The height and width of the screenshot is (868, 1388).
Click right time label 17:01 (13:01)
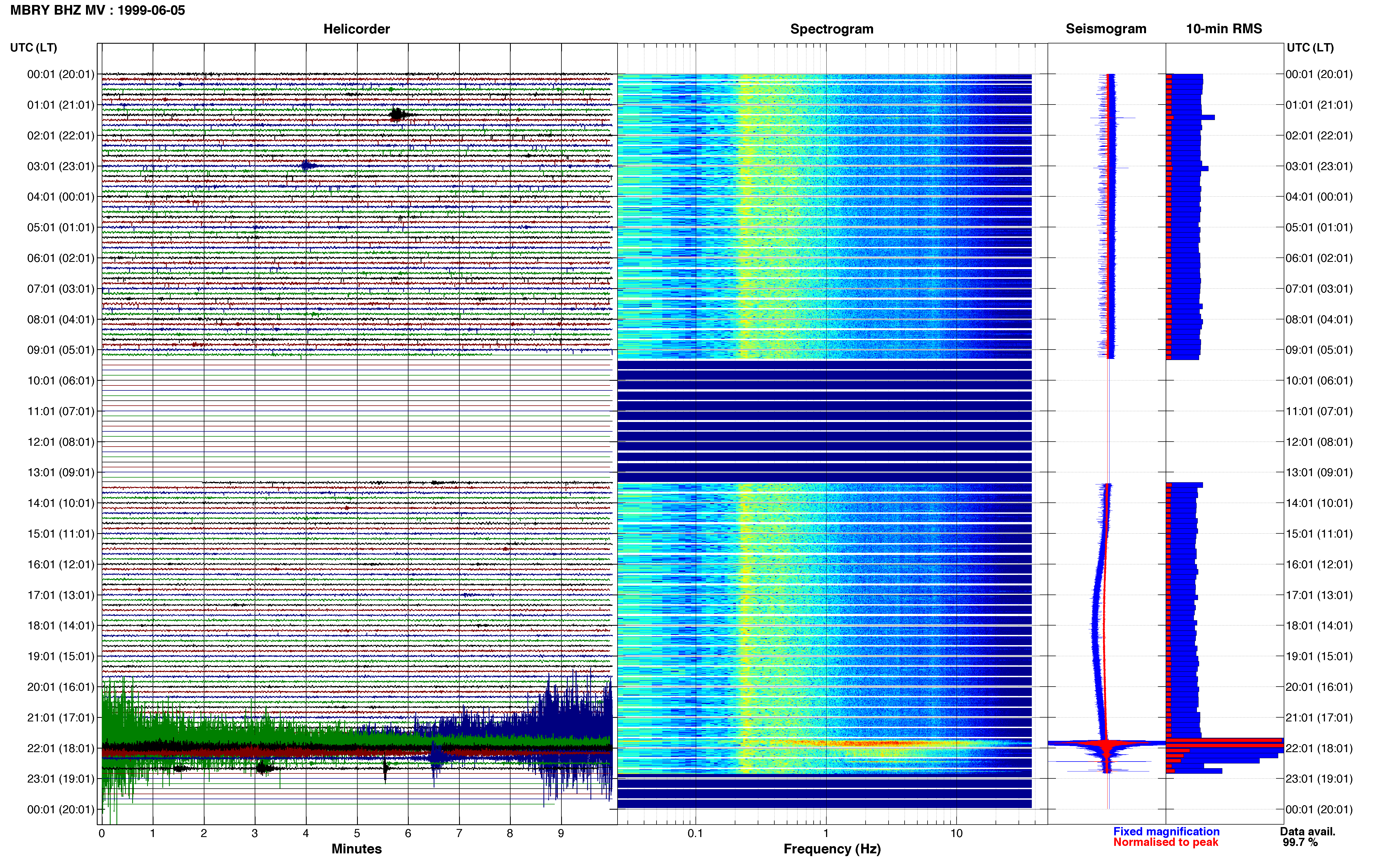coord(1319,595)
